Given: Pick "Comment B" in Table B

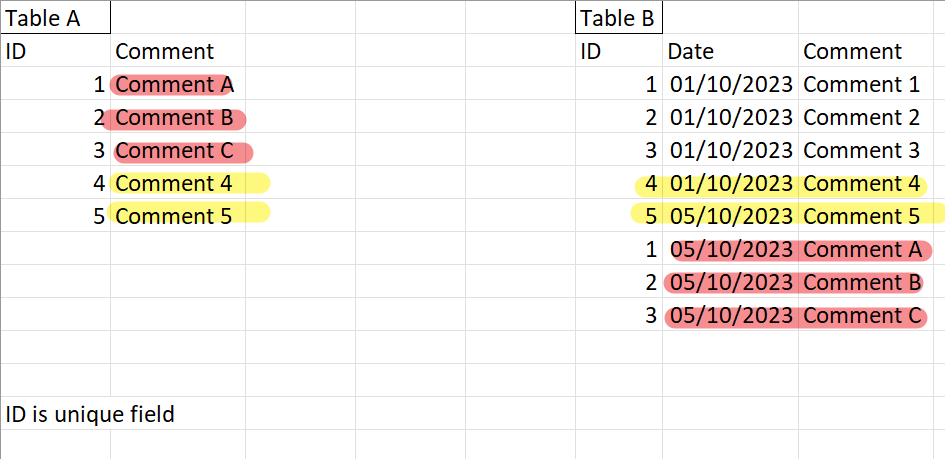Looking at the screenshot, I should pyautogui.click(x=865, y=282).
